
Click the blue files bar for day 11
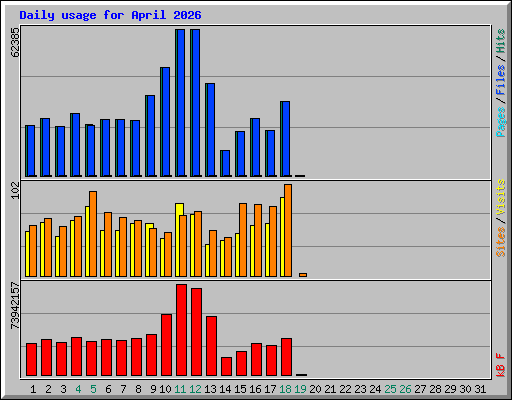coord(181,103)
